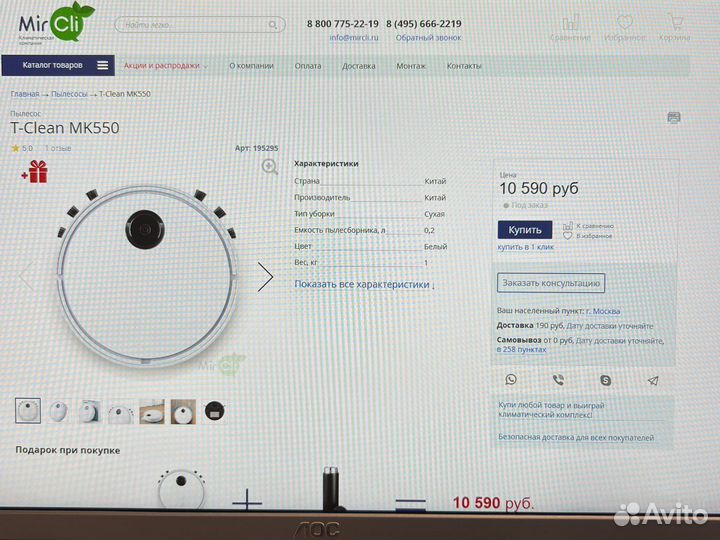Screen dimensions: 720x540
Task: Open the Доставка menu item
Action: 358,66
